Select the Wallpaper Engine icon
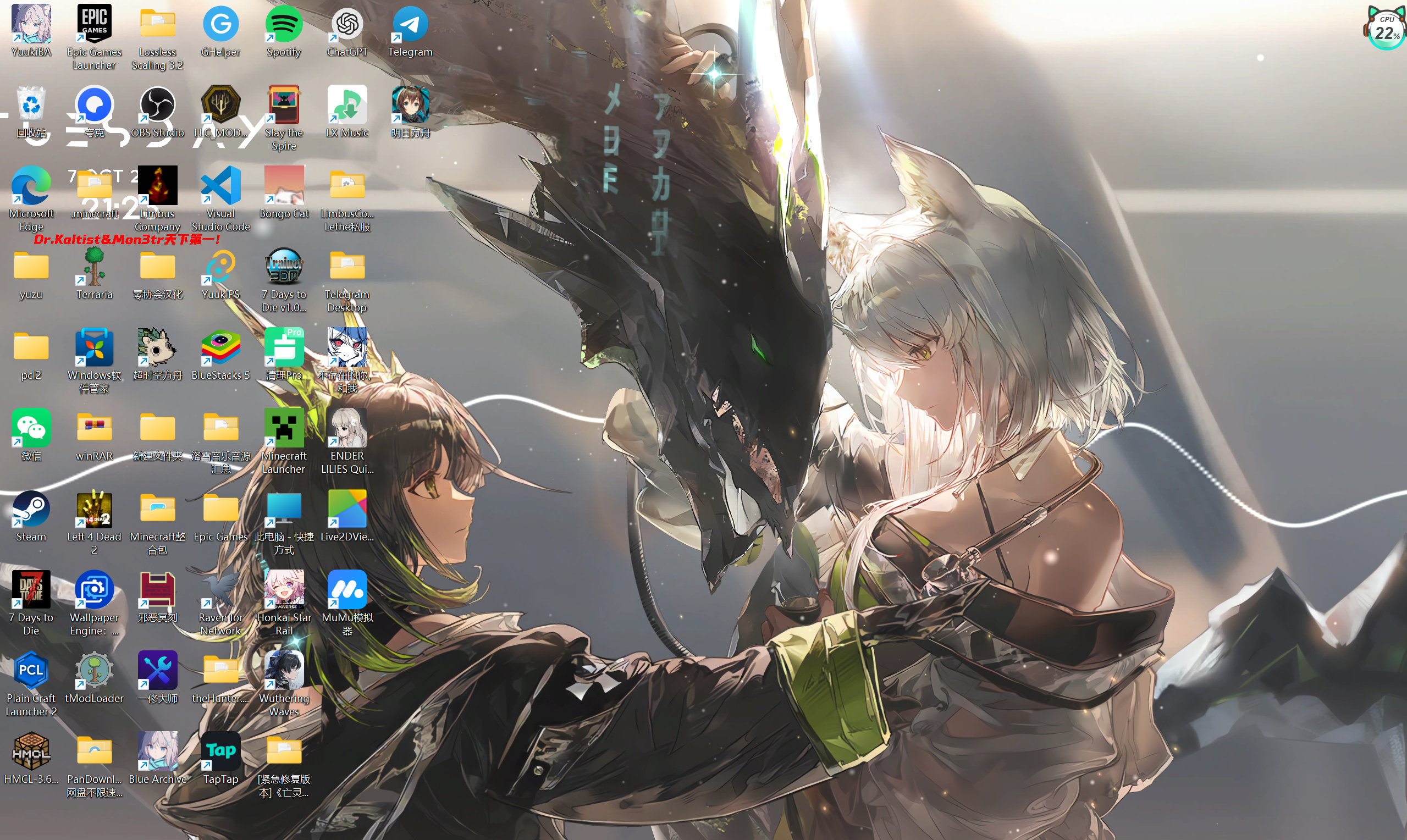 pyautogui.click(x=94, y=590)
